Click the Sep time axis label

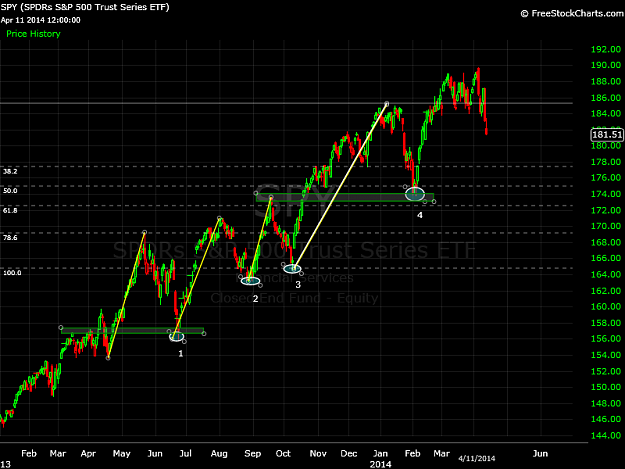252,453
